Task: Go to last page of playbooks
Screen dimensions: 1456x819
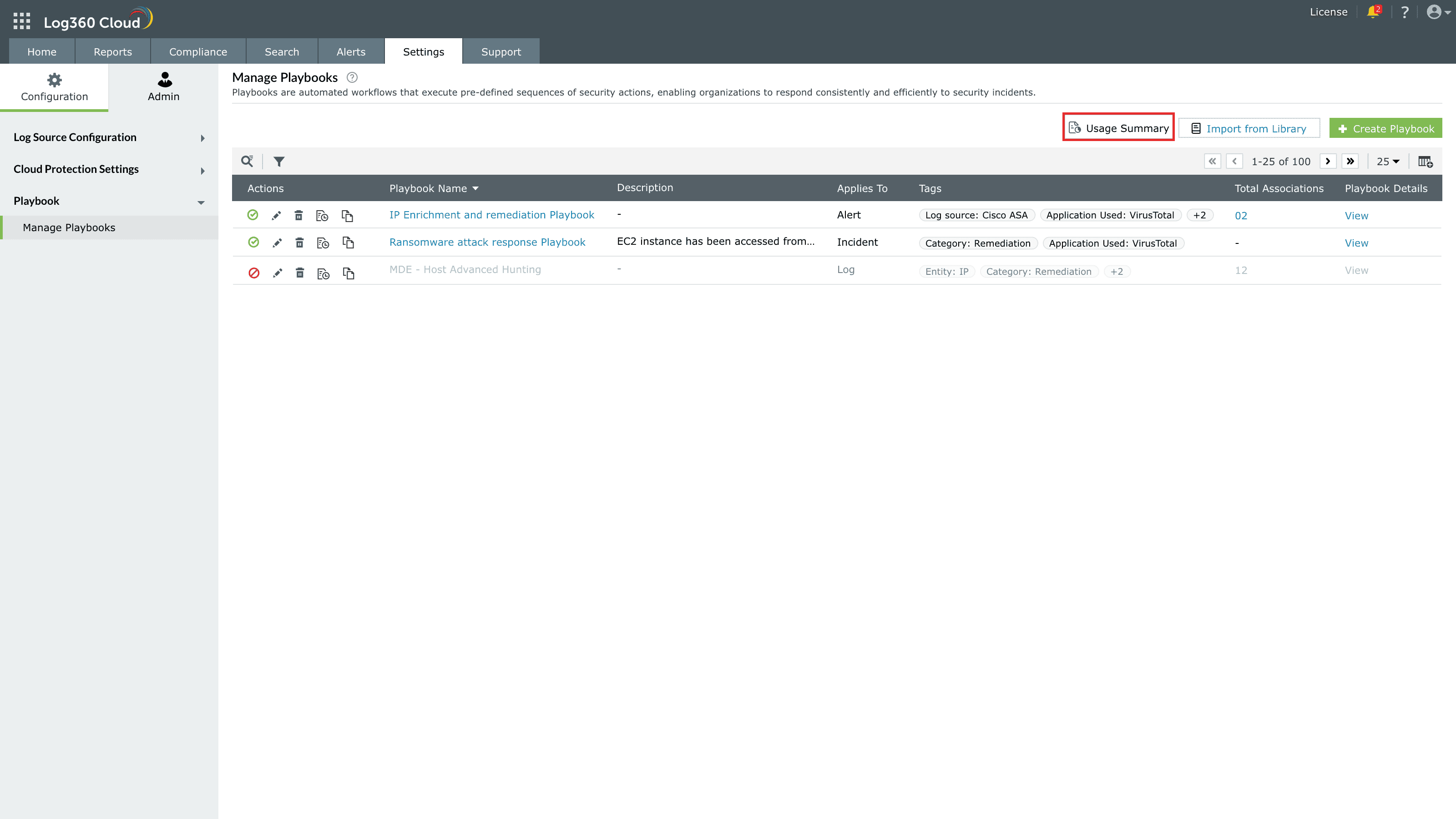Action: pos(1350,161)
